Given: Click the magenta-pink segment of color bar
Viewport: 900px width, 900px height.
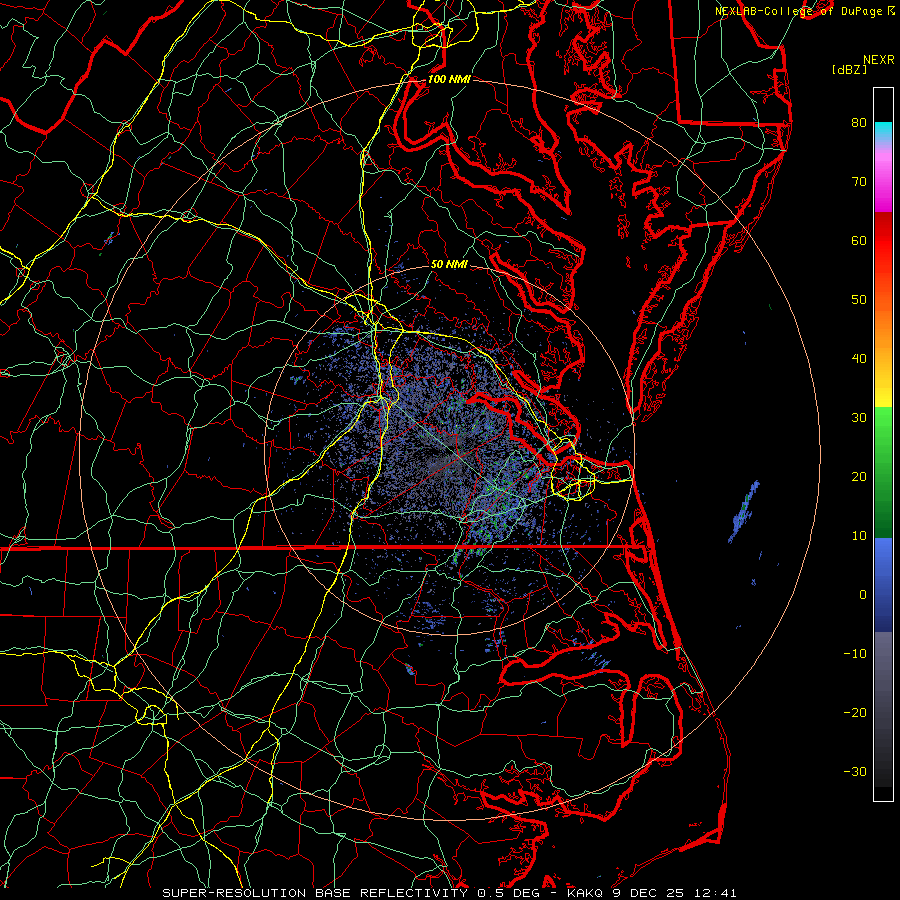Looking at the screenshot, I should pos(883,178).
